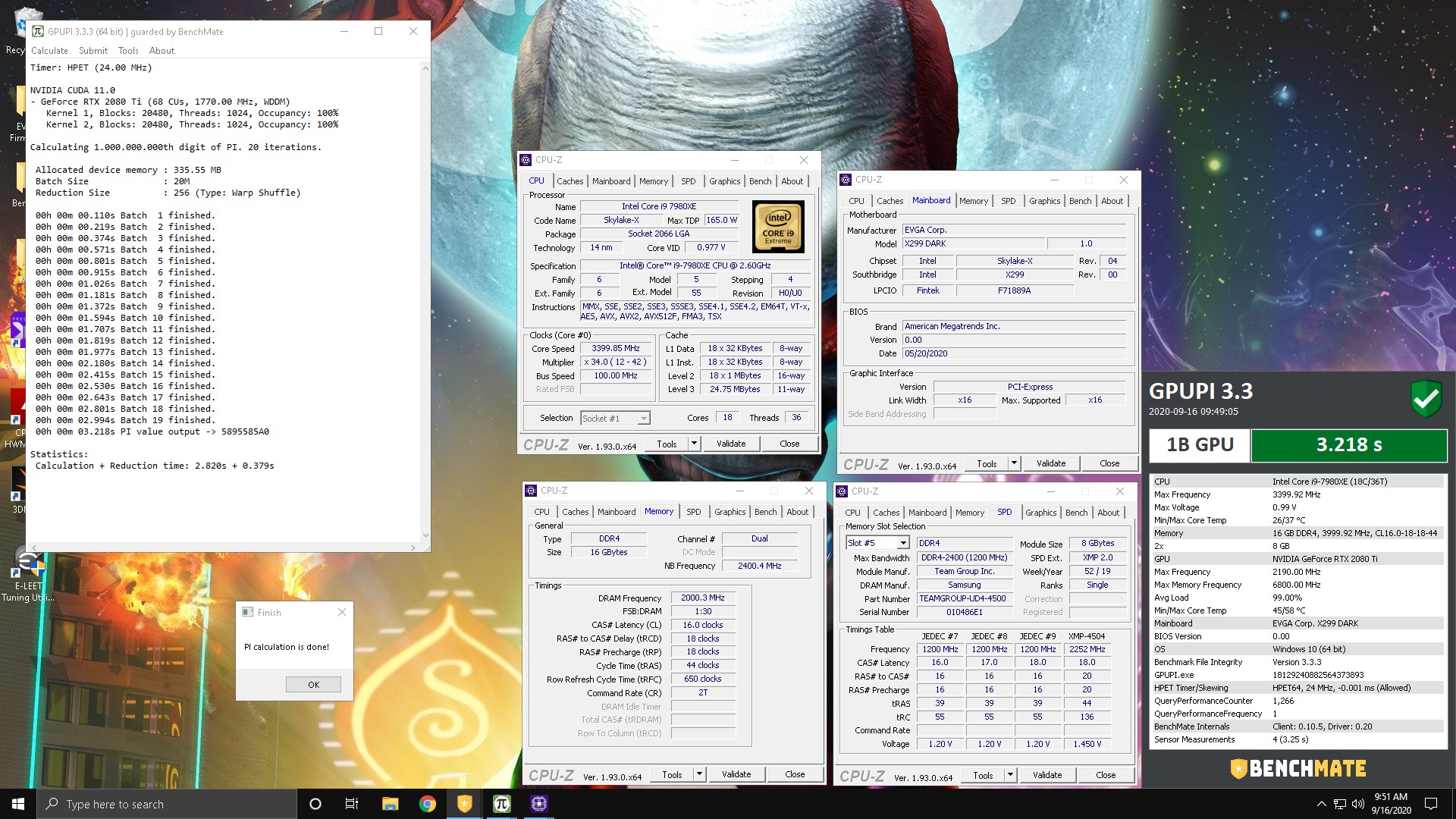Click taskbar search box
Viewport: 1456px width, 819px height.
pos(167,804)
